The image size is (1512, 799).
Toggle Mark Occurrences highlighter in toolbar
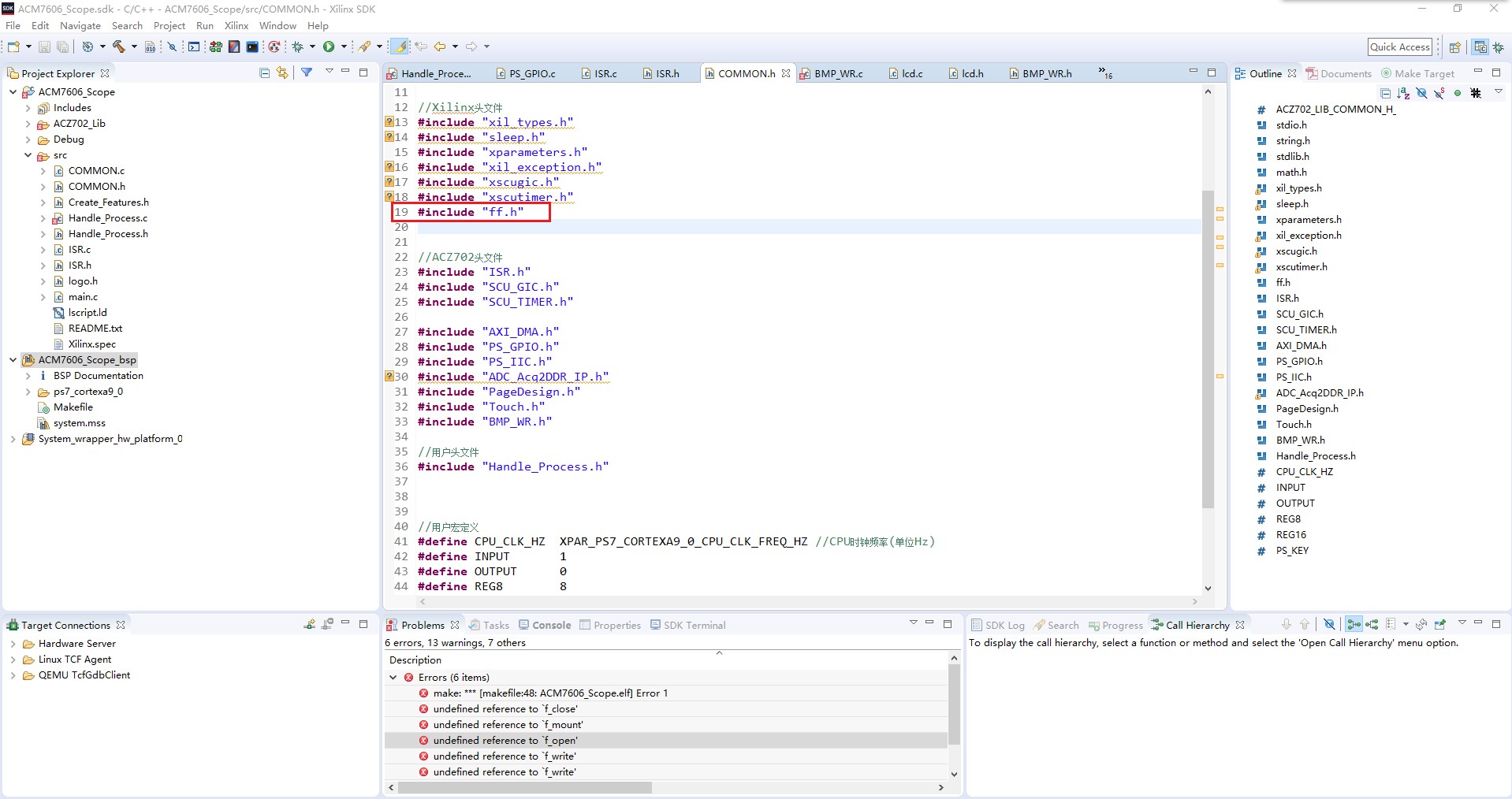pyautogui.click(x=400, y=47)
